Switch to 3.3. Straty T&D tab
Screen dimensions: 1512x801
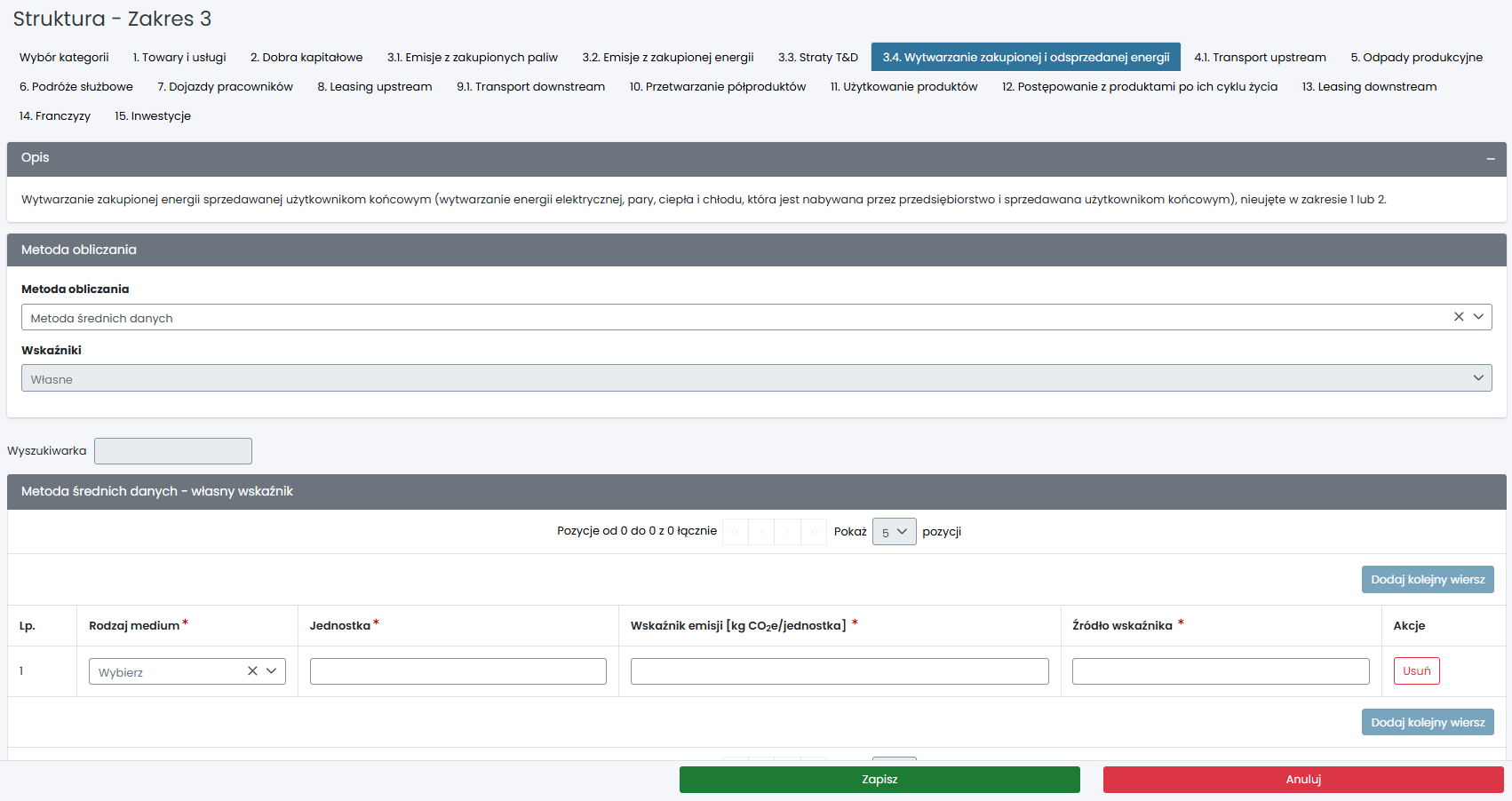pyautogui.click(x=817, y=58)
